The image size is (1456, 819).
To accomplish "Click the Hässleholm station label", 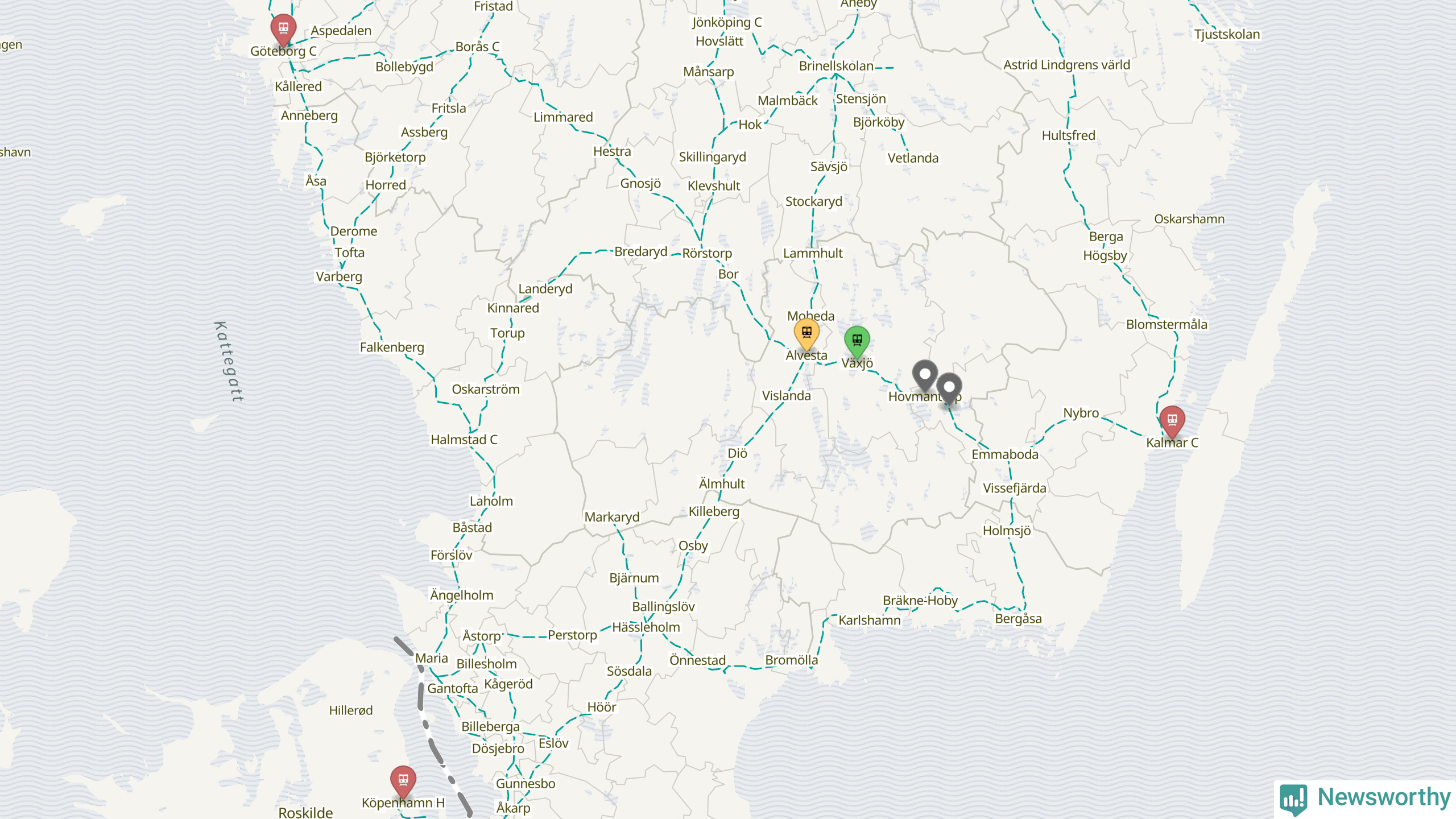I will click(646, 627).
